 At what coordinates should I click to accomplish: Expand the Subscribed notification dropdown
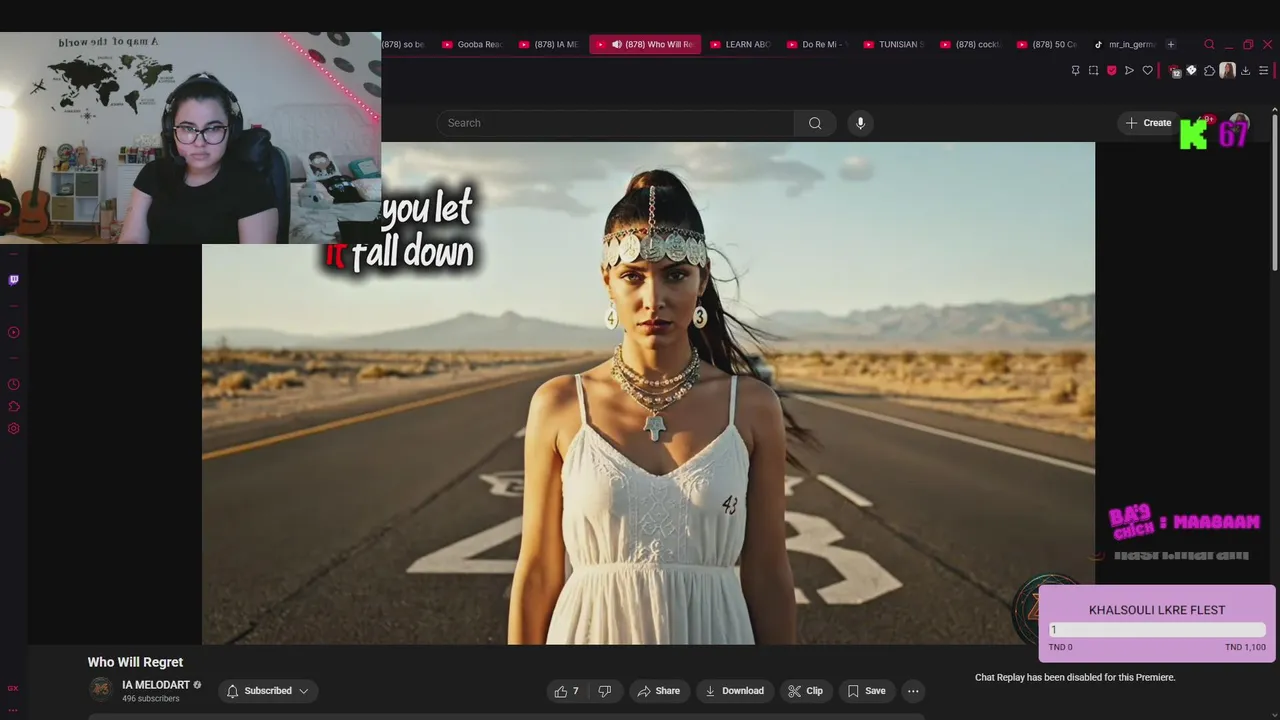268,691
